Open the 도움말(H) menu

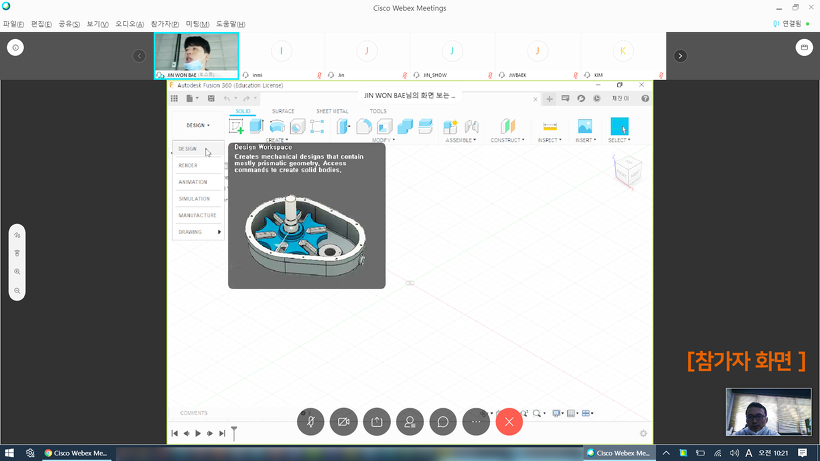[x=231, y=24]
